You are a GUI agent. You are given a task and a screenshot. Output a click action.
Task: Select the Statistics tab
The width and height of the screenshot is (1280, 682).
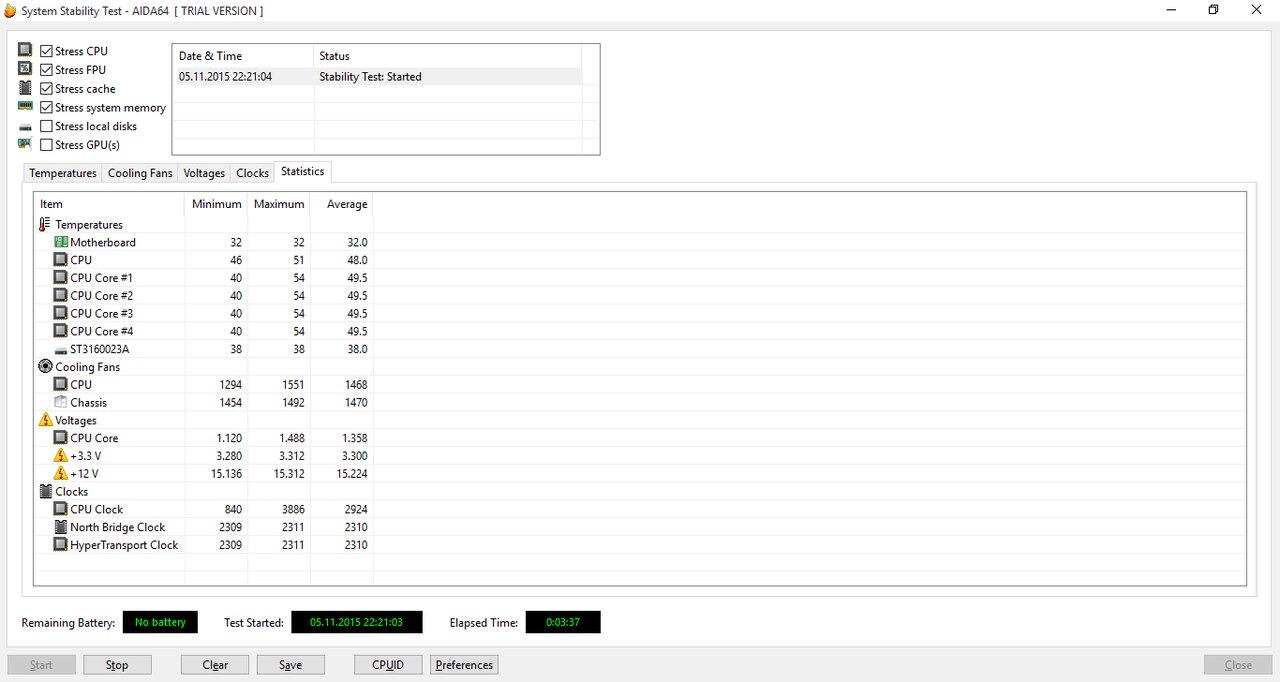[x=302, y=172]
